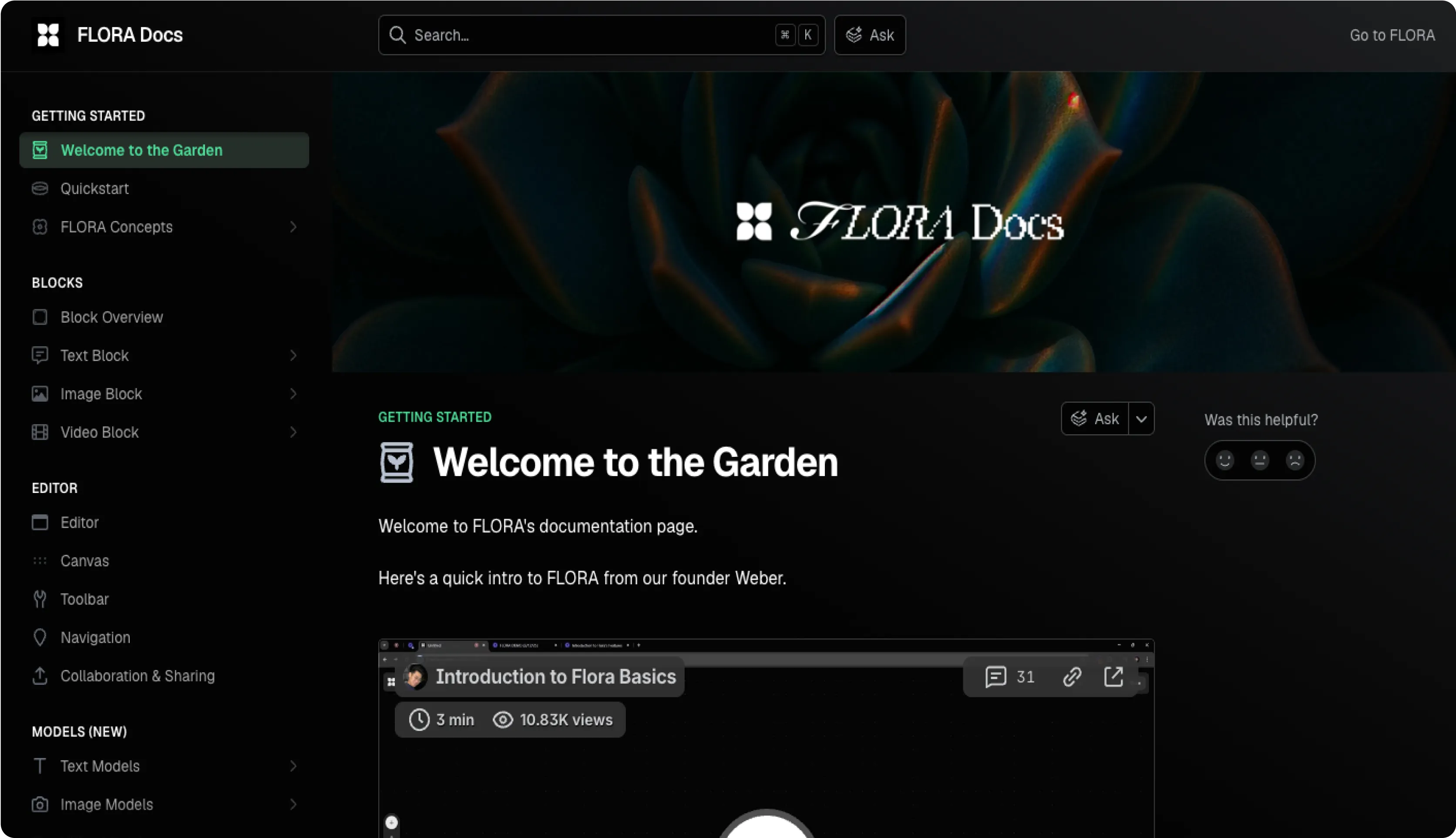
Task: Click the sad face feedback icon
Action: tap(1295, 460)
